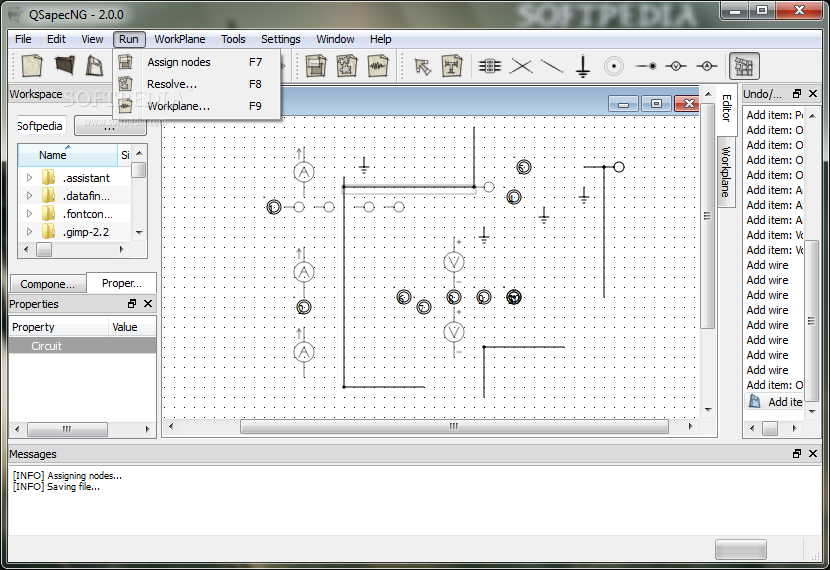830x570 pixels.
Task: Click the Save file toolbar icon
Action: click(94, 66)
